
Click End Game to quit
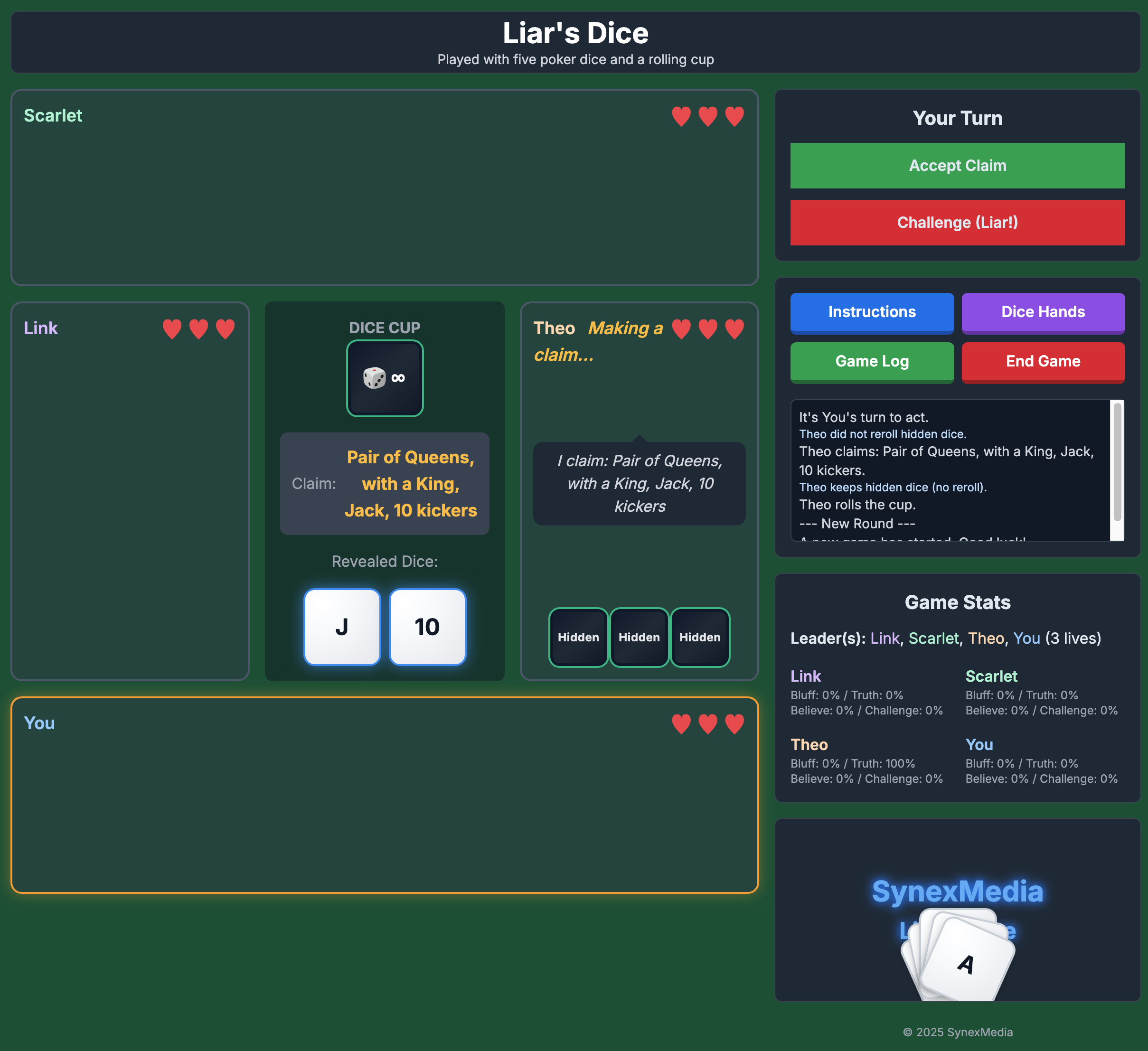pyautogui.click(x=1043, y=362)
